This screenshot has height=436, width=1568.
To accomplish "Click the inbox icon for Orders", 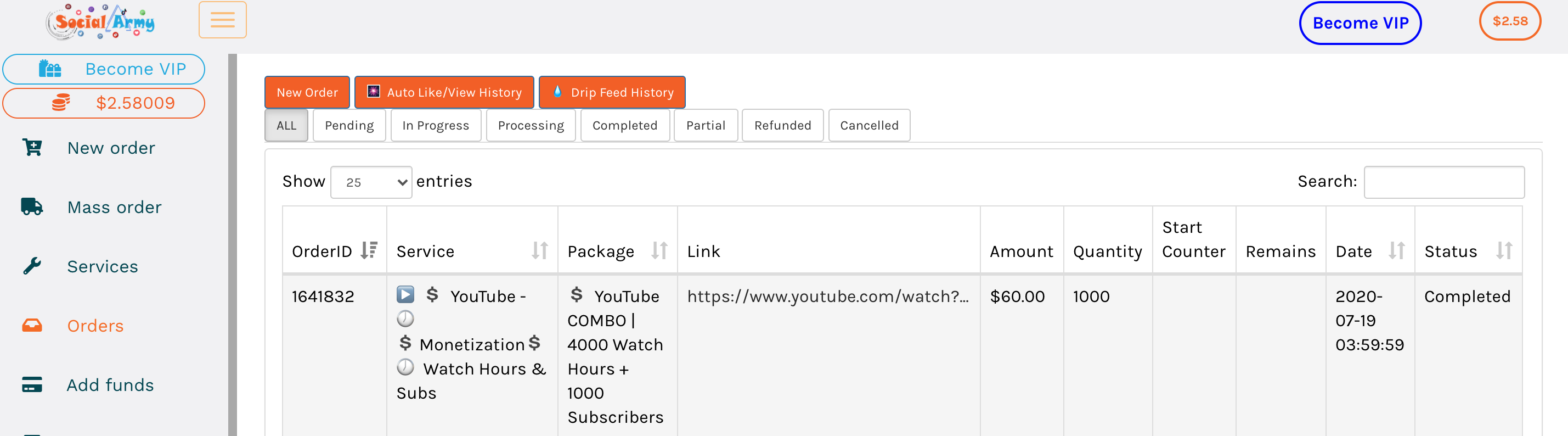I will [x=32, y=325].
